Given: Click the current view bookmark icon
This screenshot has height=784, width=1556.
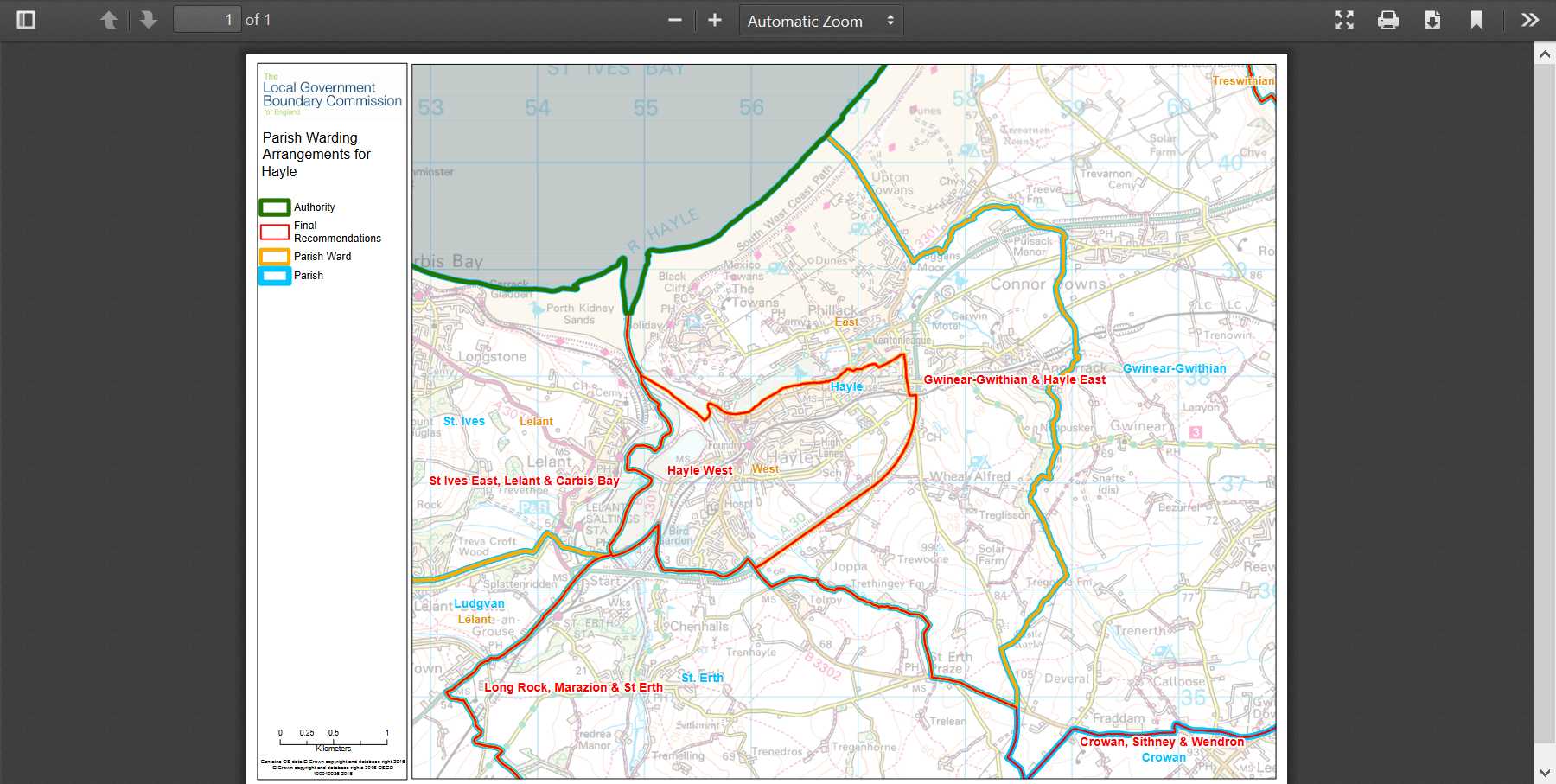Looking at the screenshot, I should 1476,20.
